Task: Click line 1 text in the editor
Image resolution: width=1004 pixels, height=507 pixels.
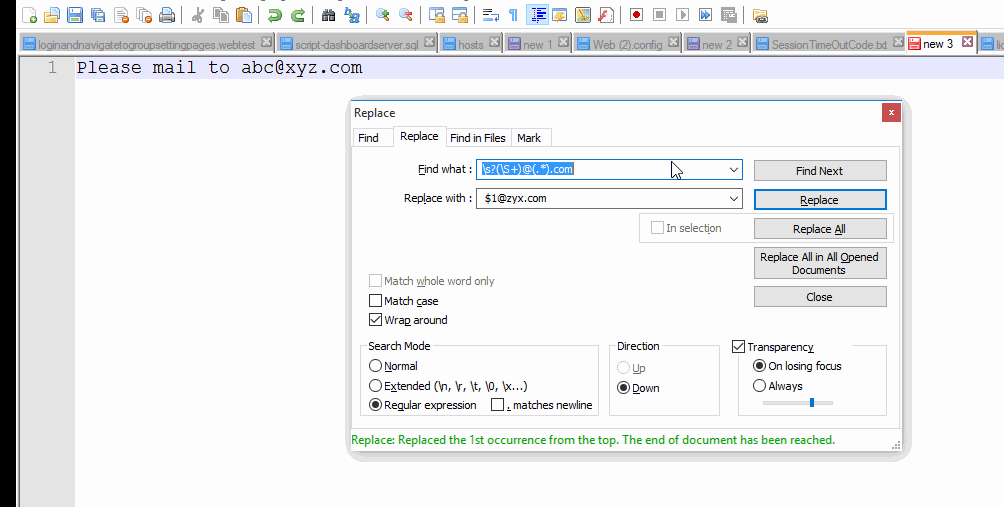Action: (x=220, y=67)
